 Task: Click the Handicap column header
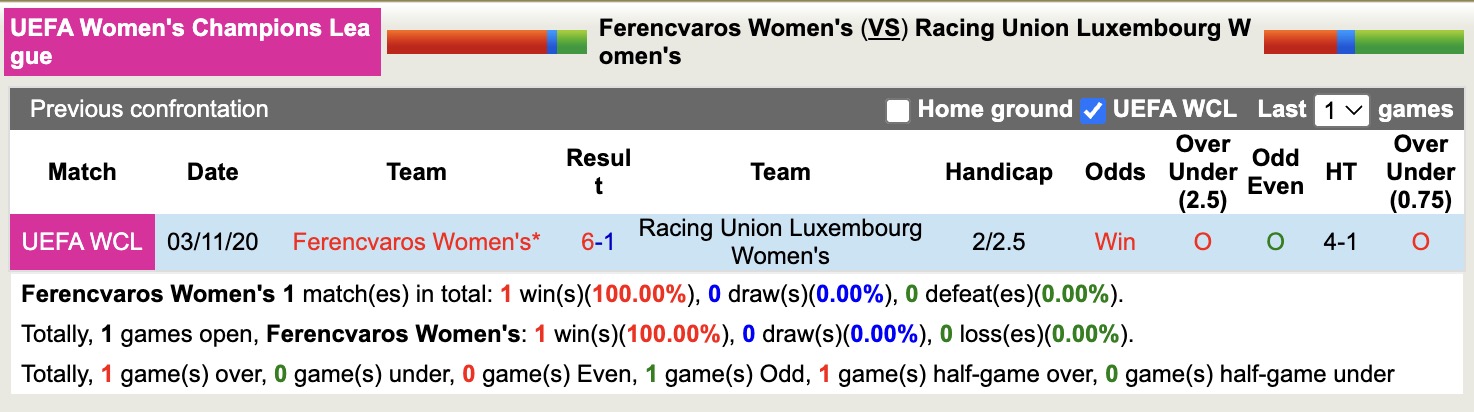(x=998, y=172)
